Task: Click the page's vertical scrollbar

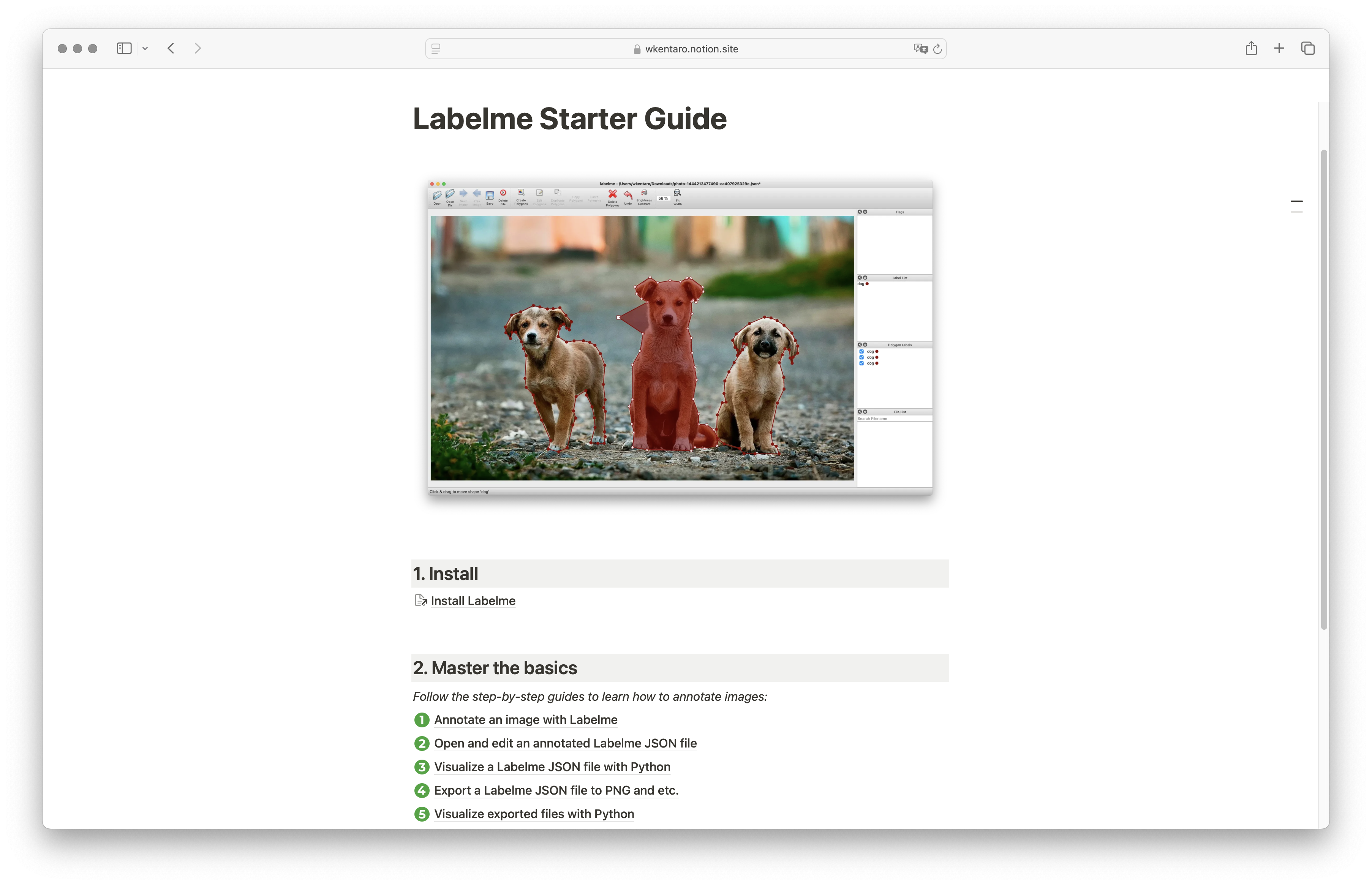Action: pos(1324,389)
